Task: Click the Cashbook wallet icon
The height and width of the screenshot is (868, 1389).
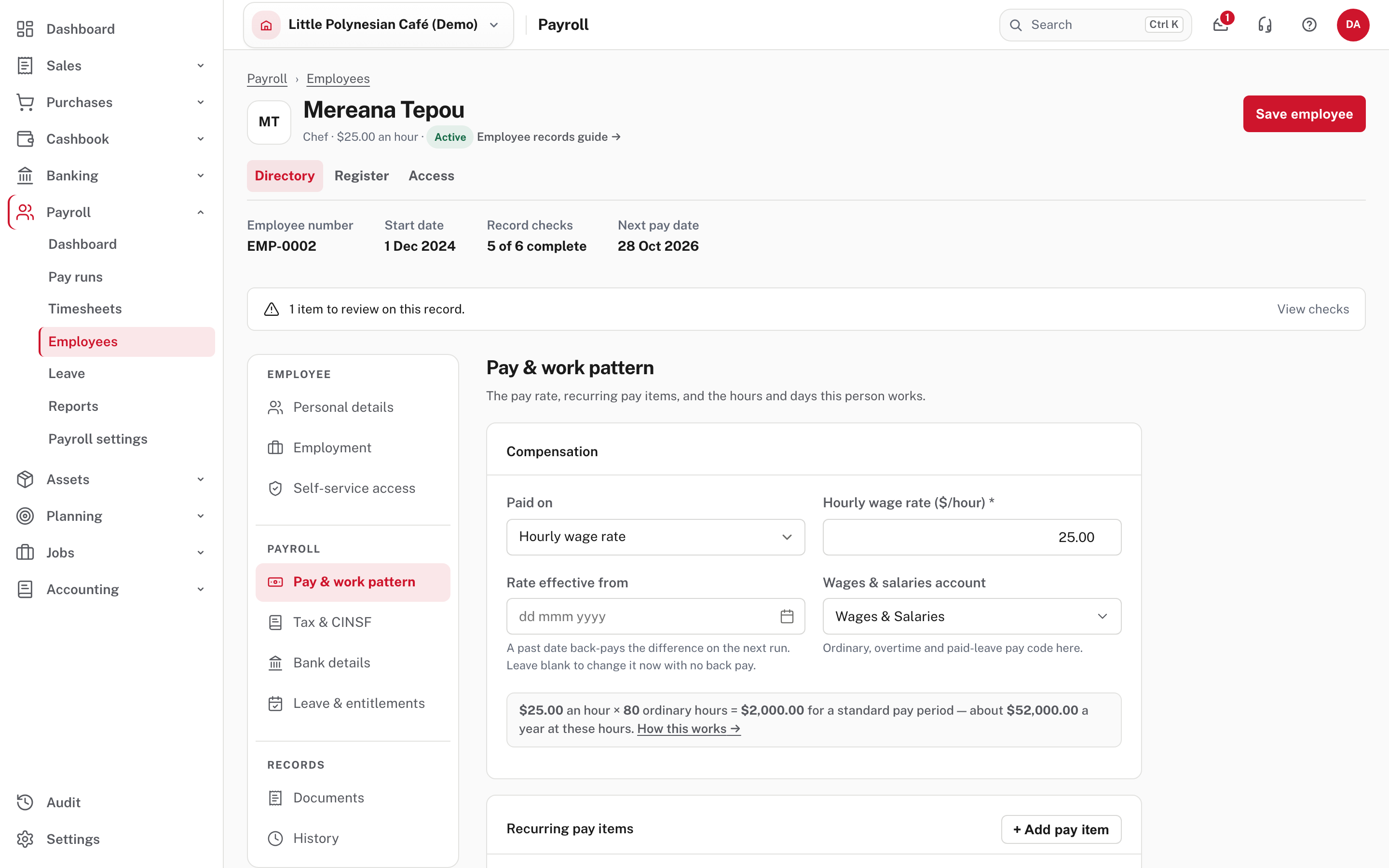Action: point(25,139)
